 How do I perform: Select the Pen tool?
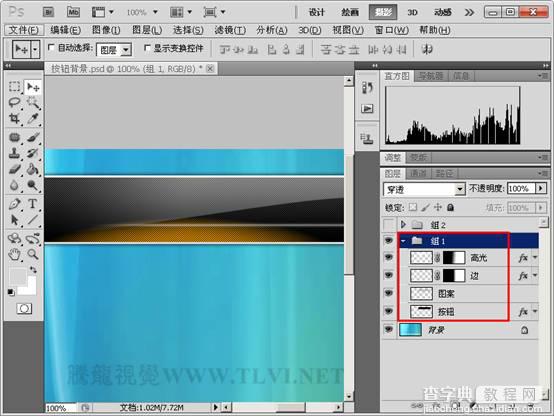14,204
